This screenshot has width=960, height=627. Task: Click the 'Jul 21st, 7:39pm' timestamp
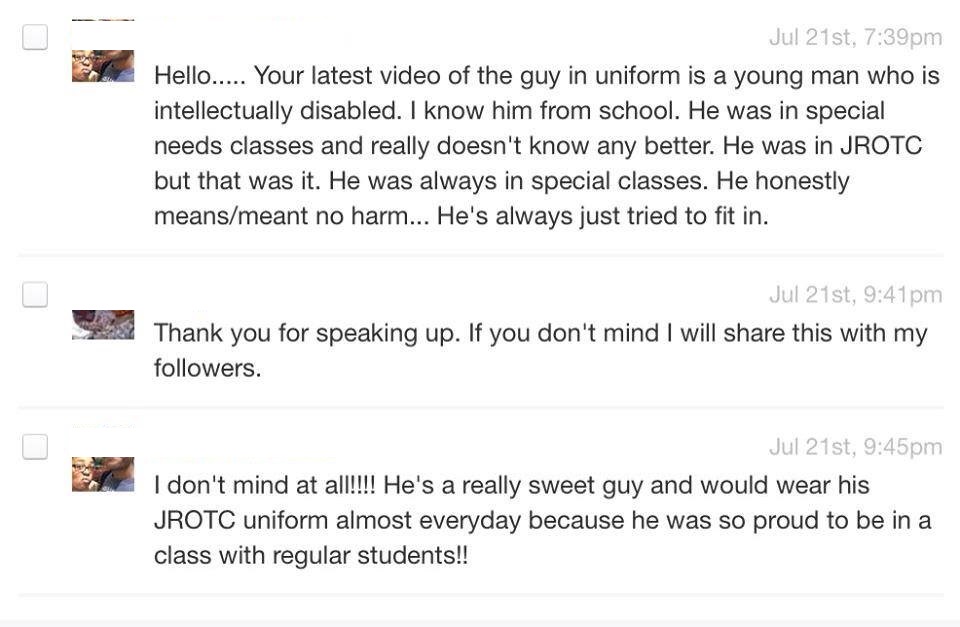click(855, 38)
